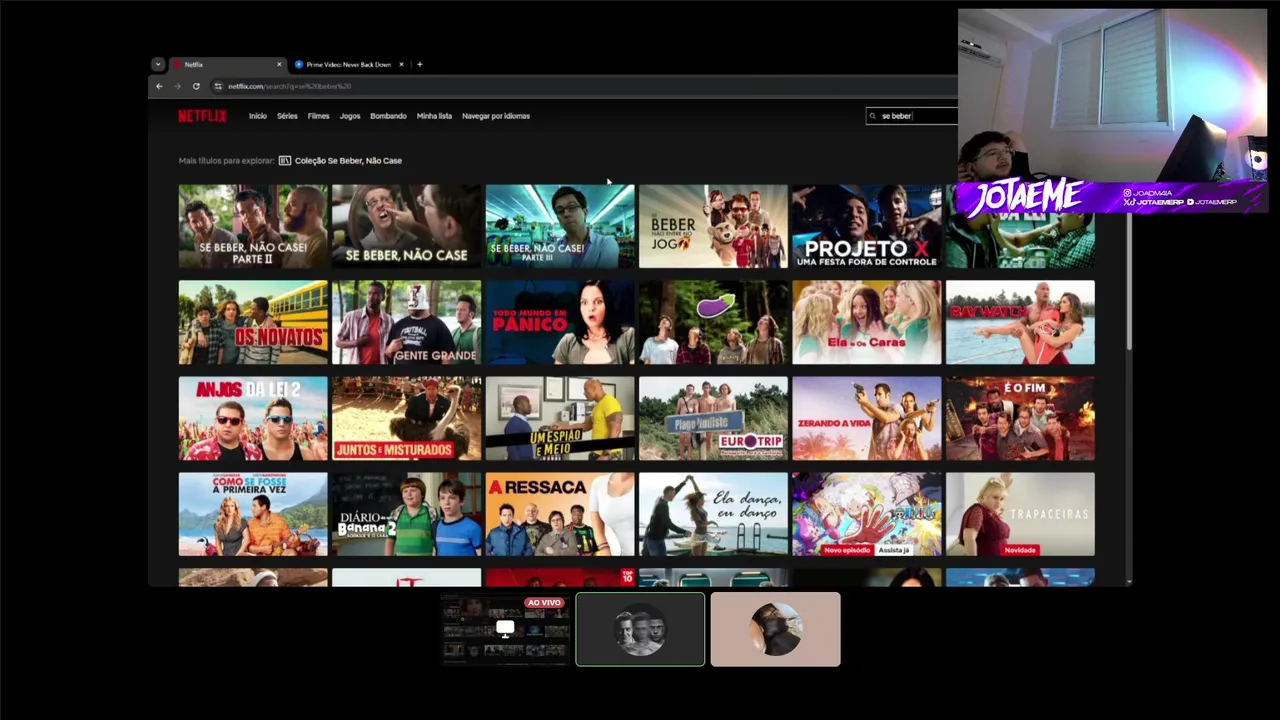Select the participant tile with the three-faces avatar
This screenshot has width=1280, height=720.
click(640, 629)
